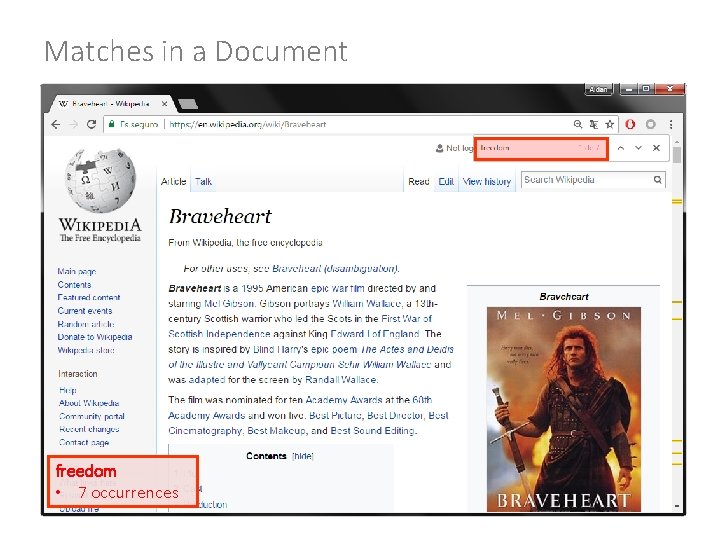Jump to previous find match
The image size is (720, 540).
621,148
